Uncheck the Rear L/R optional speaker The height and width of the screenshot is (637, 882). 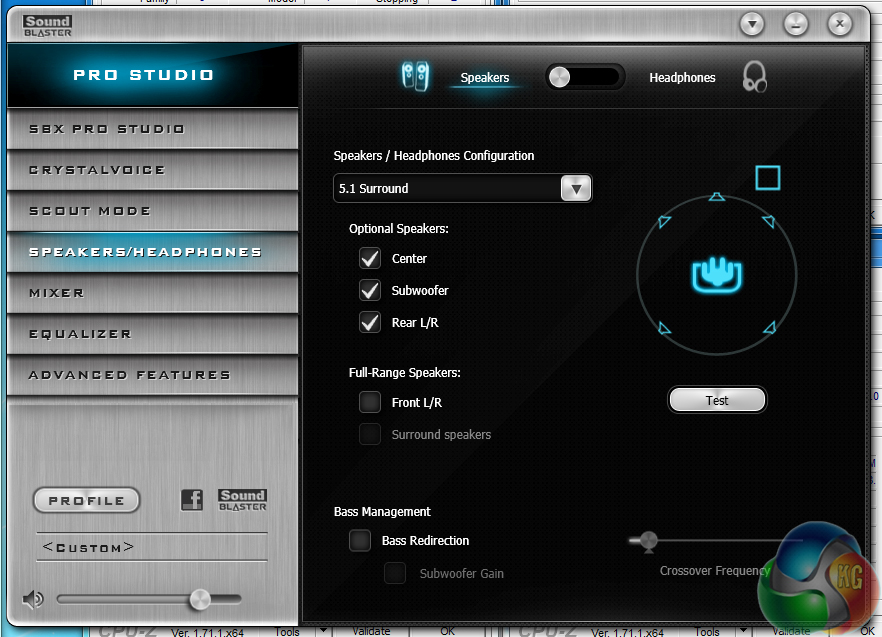coord(370,322)
